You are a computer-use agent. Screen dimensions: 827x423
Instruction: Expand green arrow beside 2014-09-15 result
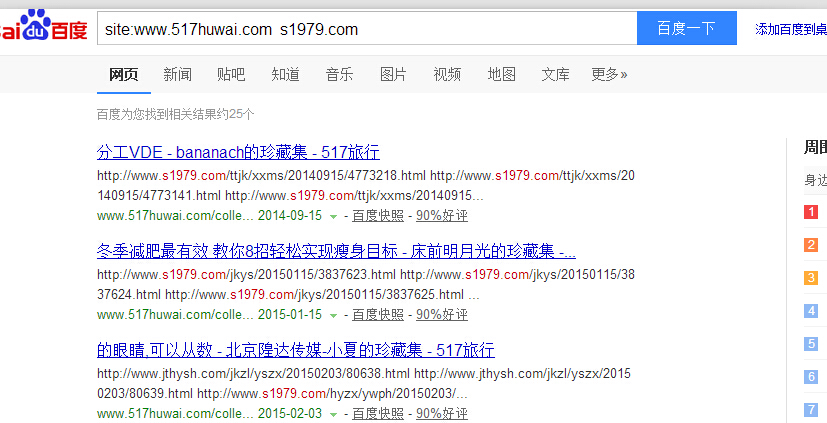pyautogui.click(x=333, y=216)
